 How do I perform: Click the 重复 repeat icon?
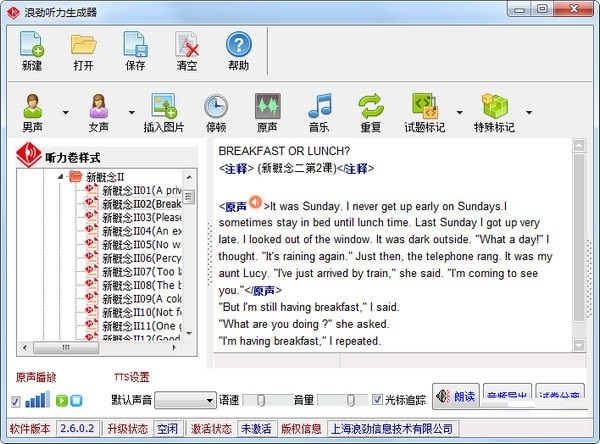pyautogui.click(x=371, y=114)
